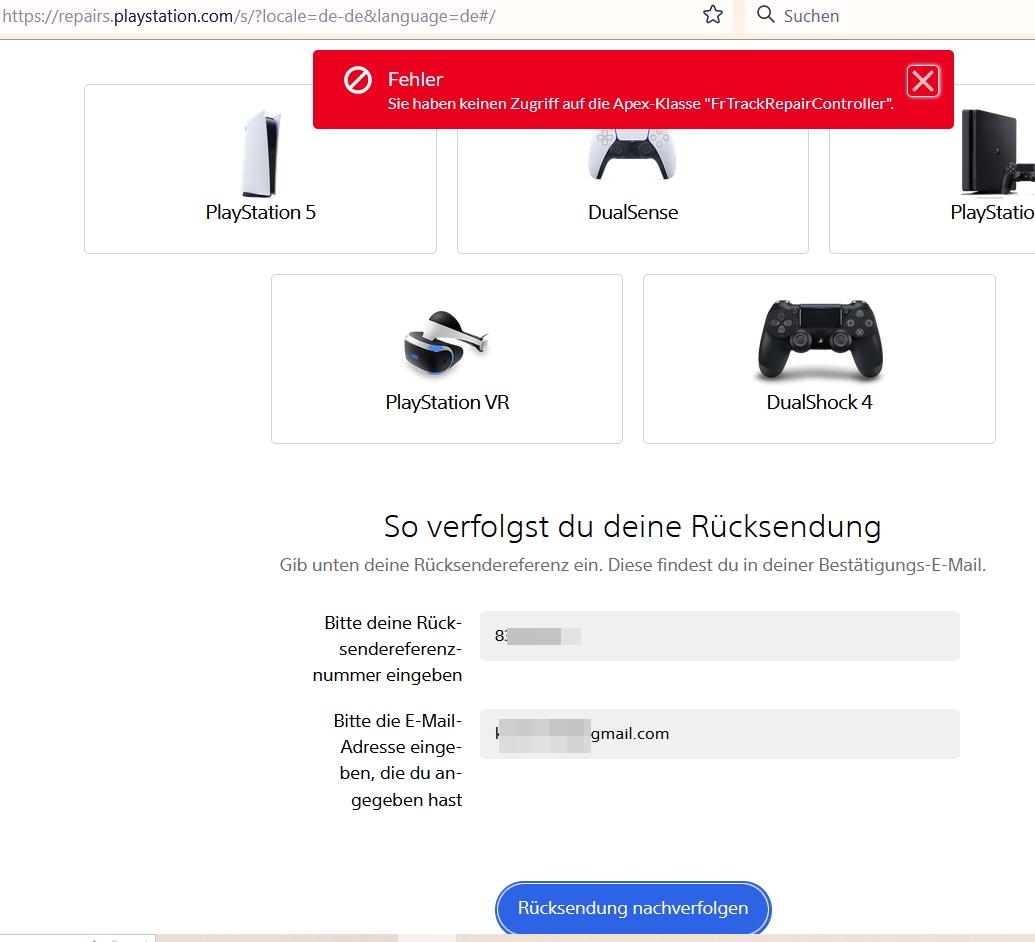The height and width of the screenshot is (942, 1035).
Task: Close the red Fehler error banner
Action: click(922, 81)
